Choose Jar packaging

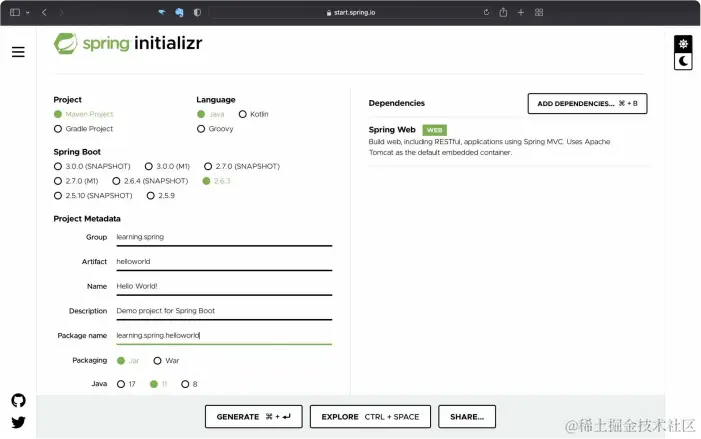point(128,361)
